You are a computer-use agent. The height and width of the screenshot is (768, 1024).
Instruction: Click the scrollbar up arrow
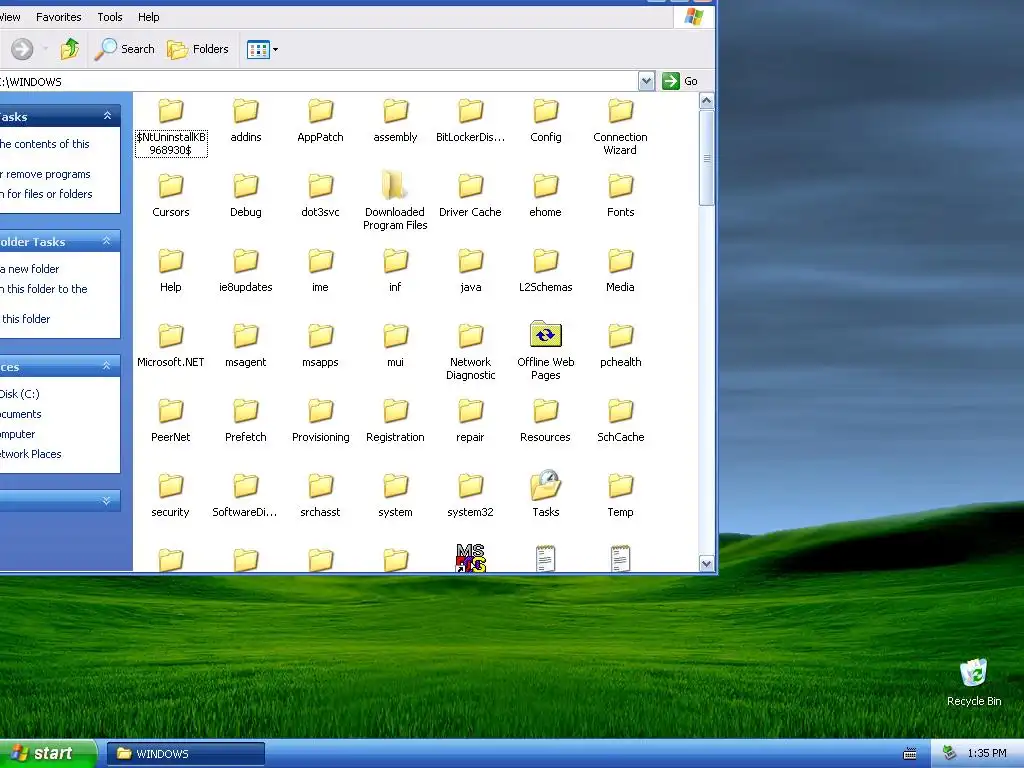(x=706, y=101)
